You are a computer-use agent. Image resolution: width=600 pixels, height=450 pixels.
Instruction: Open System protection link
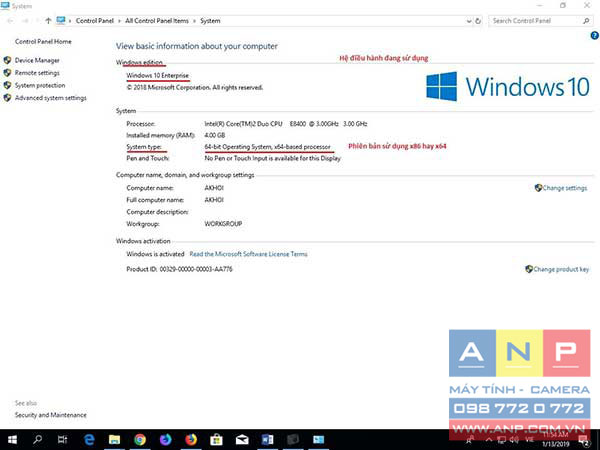[x=40, y=85]
